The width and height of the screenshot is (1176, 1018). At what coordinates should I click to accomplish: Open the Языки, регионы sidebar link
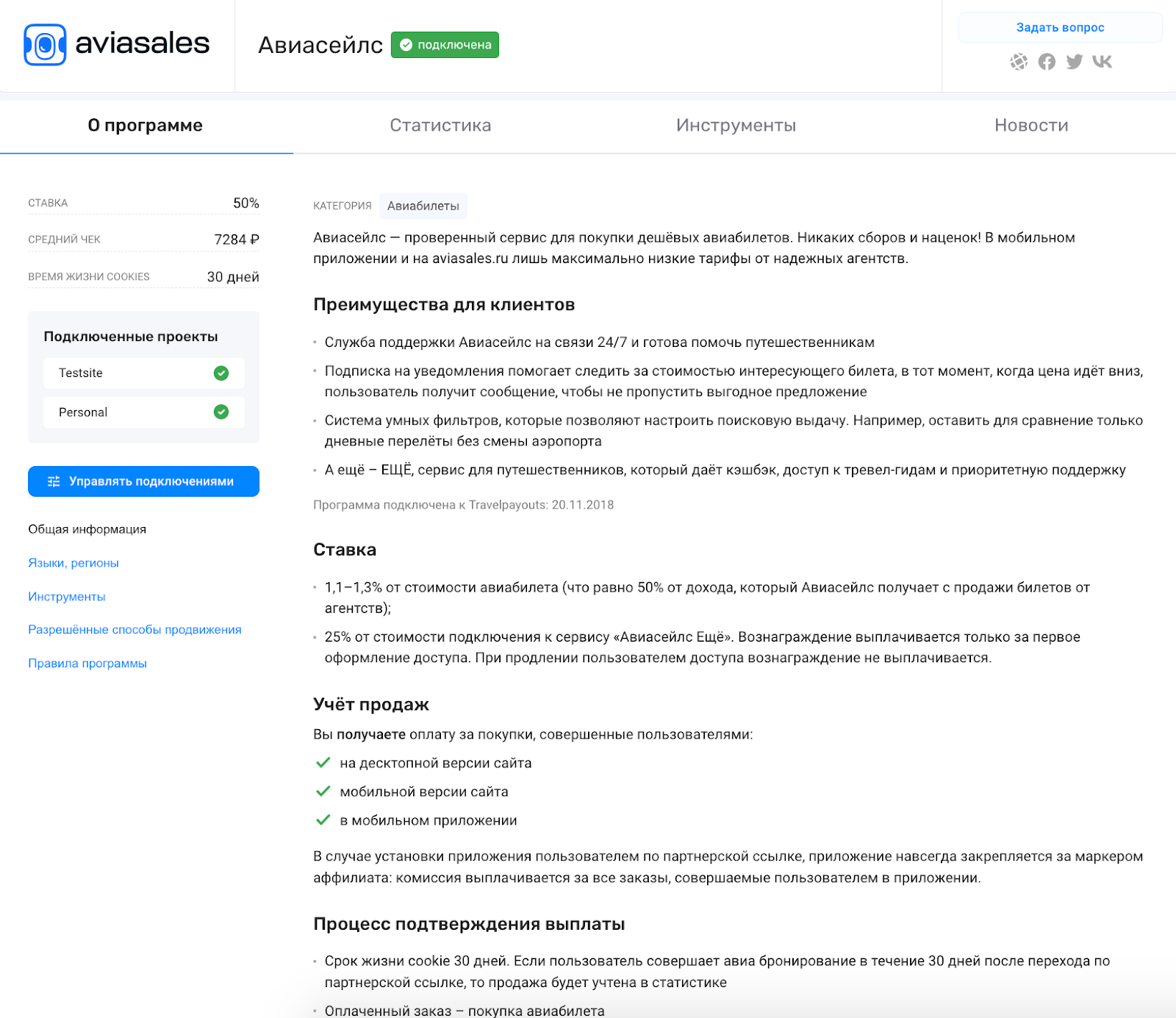pyautogui.click(x=73, y=563)
